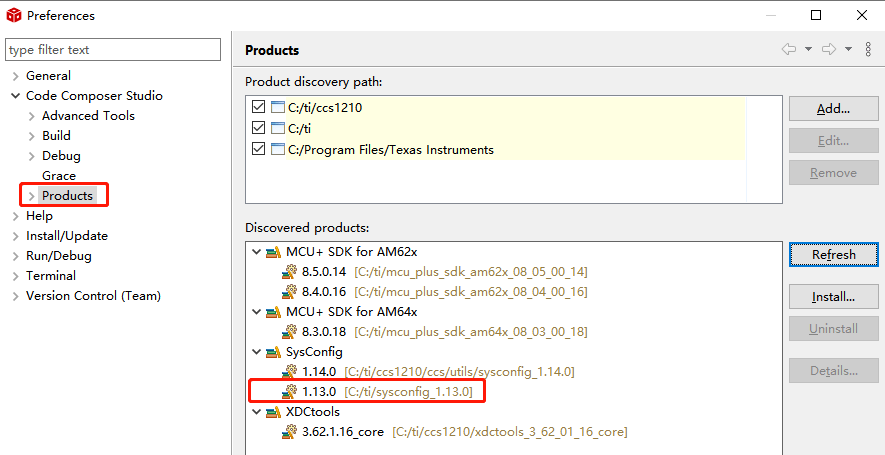Uncheck the C:/ti/ccs1210 discovery path
885x455 pixels.
click(259, 107)
